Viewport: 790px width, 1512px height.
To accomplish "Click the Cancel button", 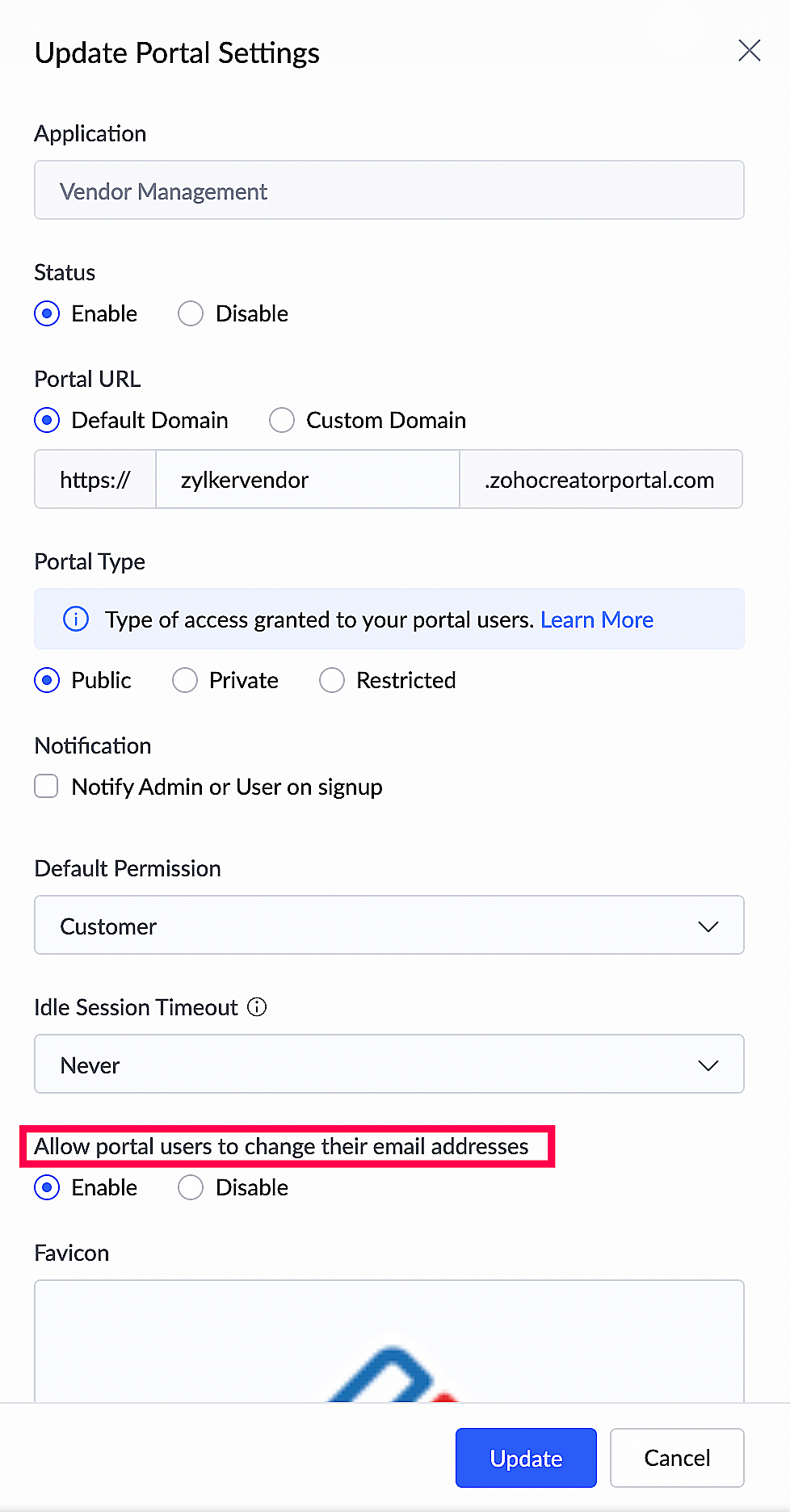I will [677, 1458].
